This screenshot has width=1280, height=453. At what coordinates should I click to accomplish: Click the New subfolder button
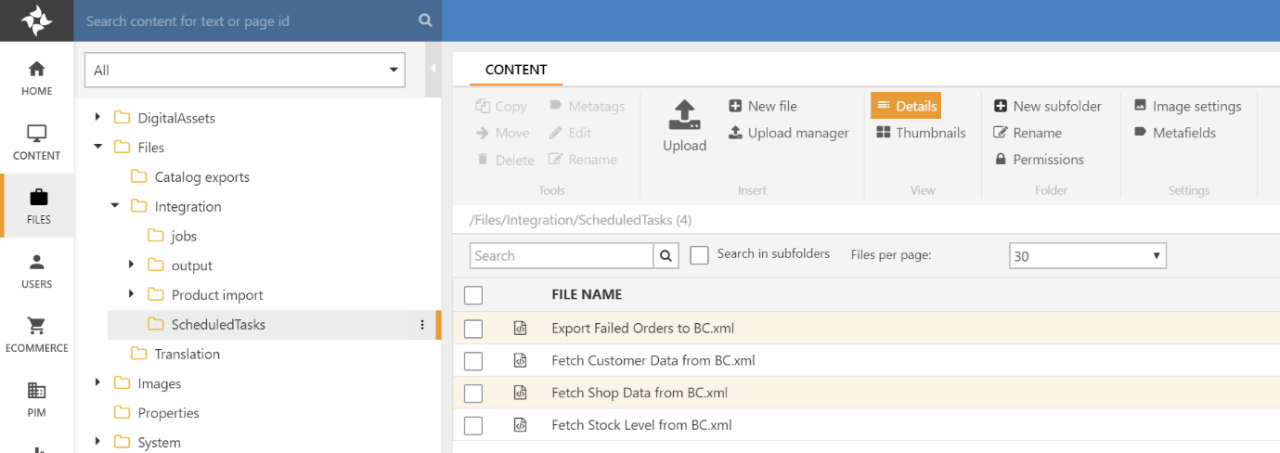[x=1047, y=106]
